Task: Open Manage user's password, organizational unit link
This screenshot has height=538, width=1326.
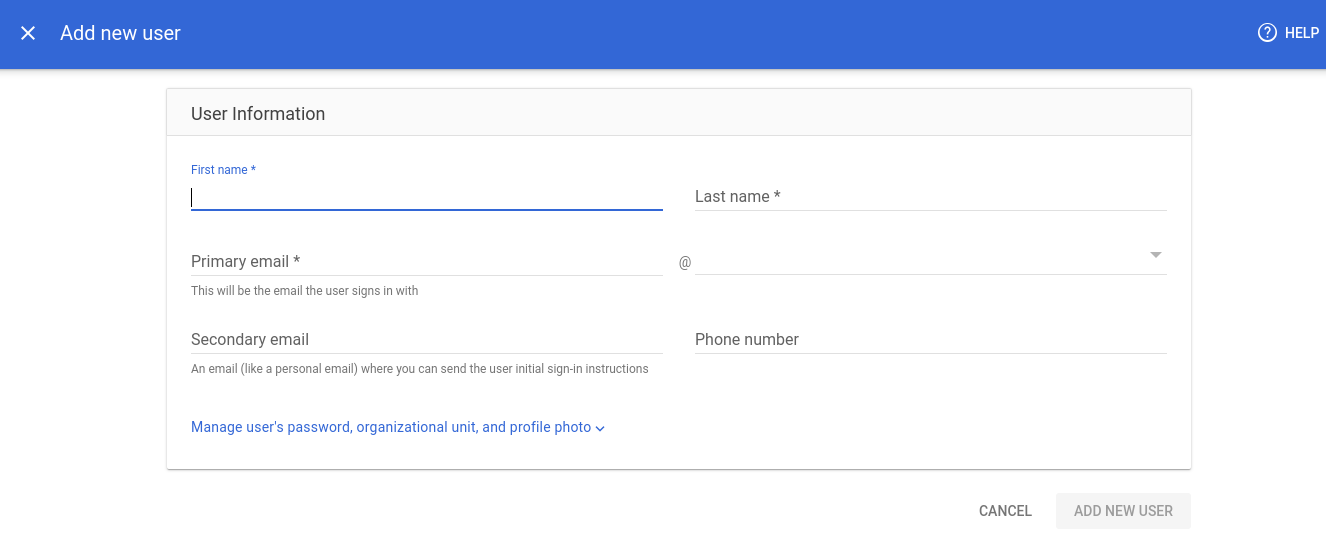Action: point(391,427)
